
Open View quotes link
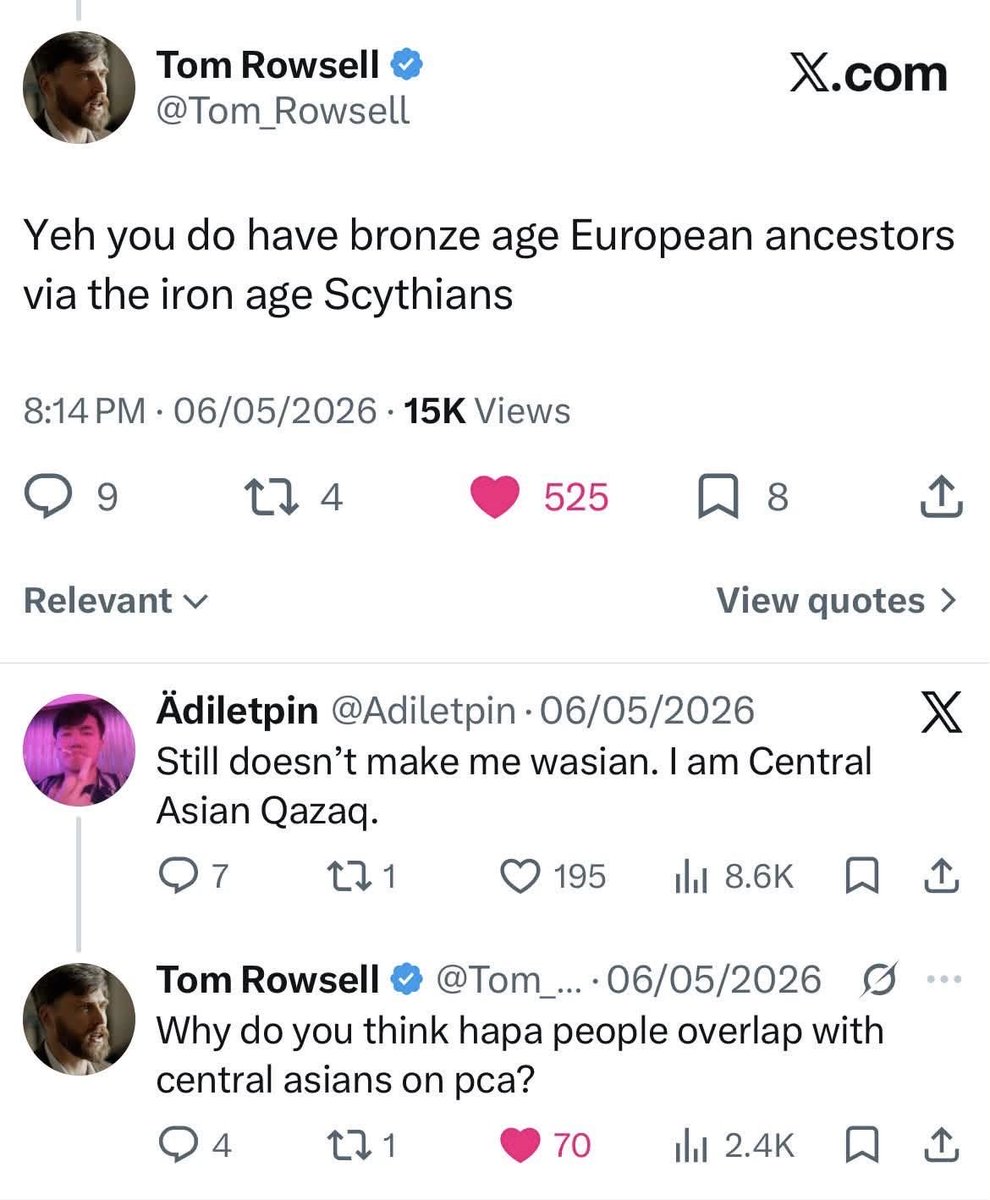pos(838,600)
